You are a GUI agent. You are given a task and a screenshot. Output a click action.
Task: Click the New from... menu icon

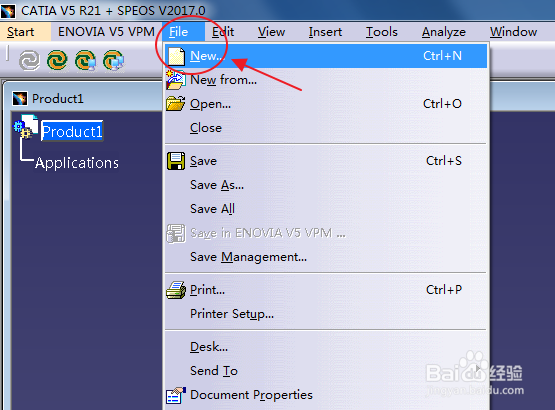click(176, 80)
